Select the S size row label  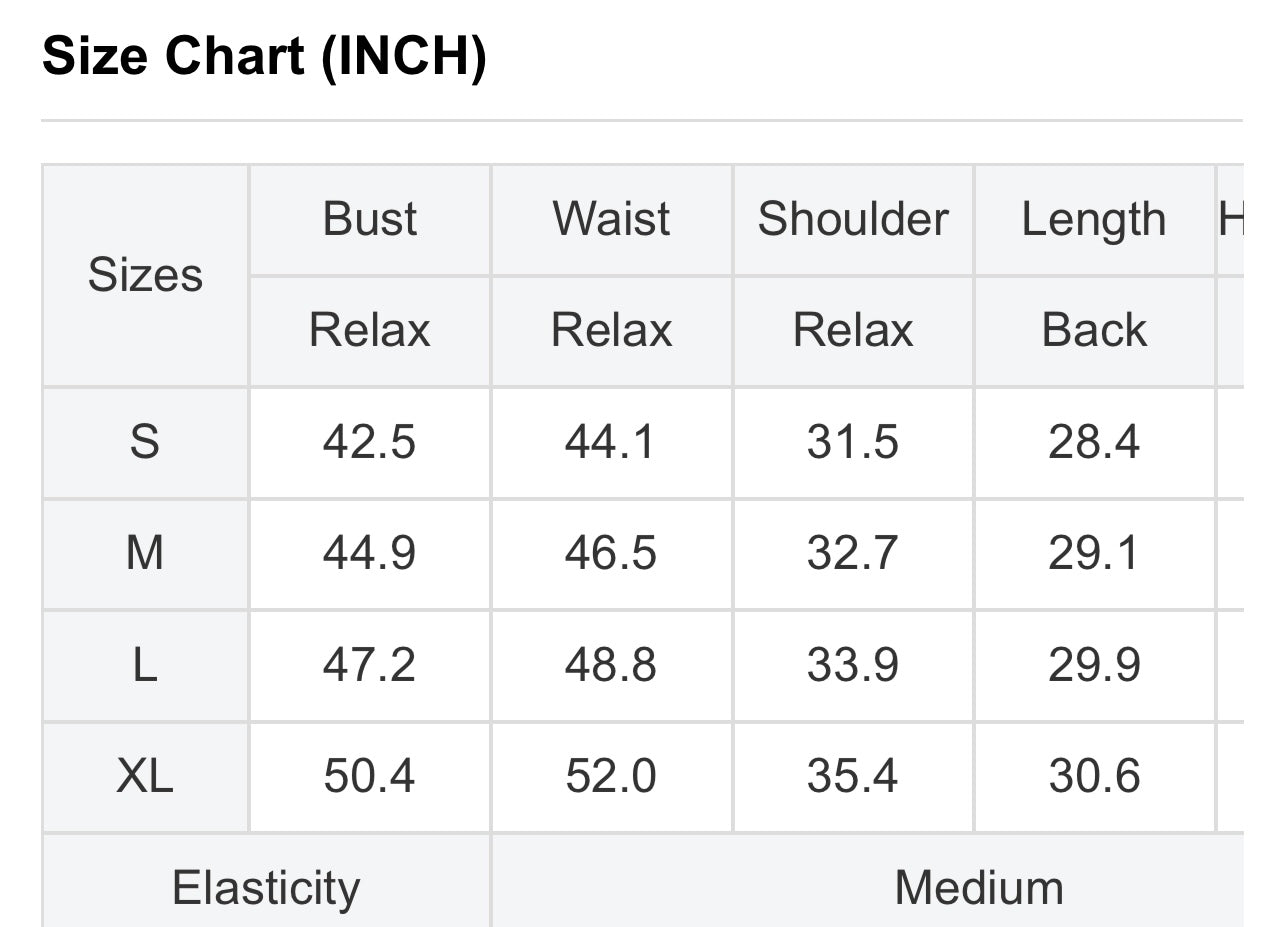(x=145, y=441)
